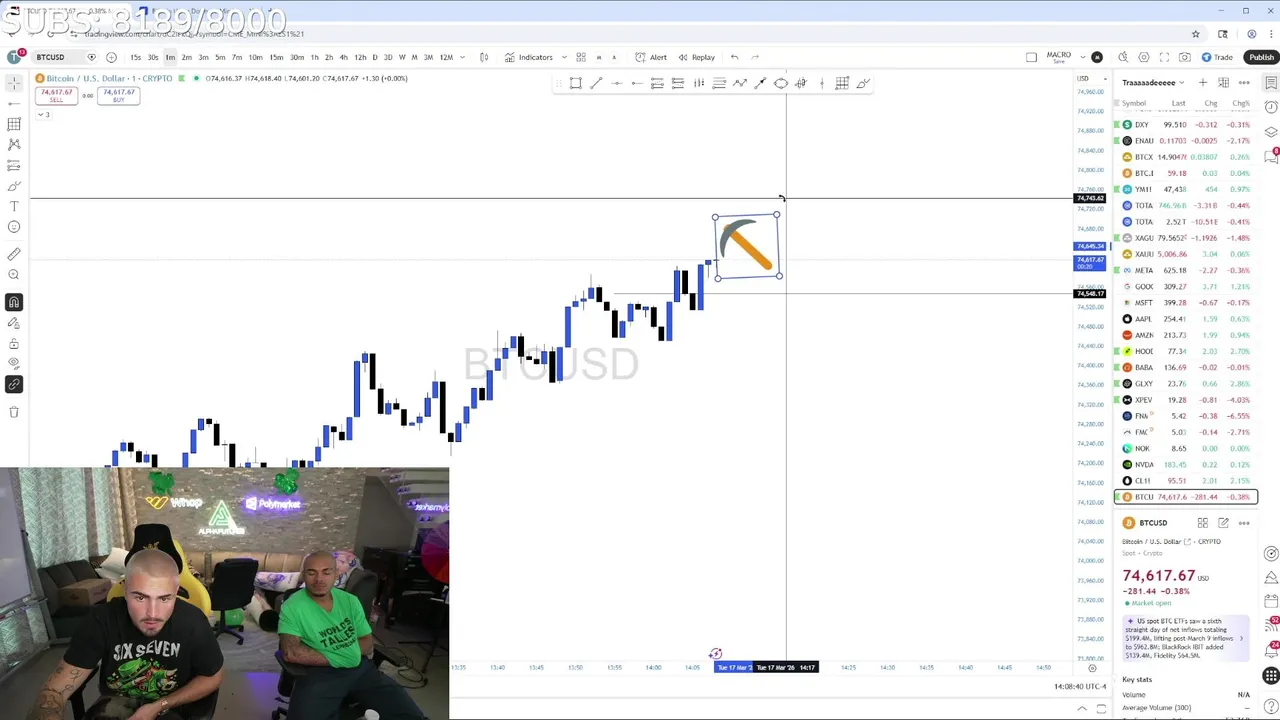
Task: Expand the collapsed indicators legend chevron
Action: click(43, 114)
